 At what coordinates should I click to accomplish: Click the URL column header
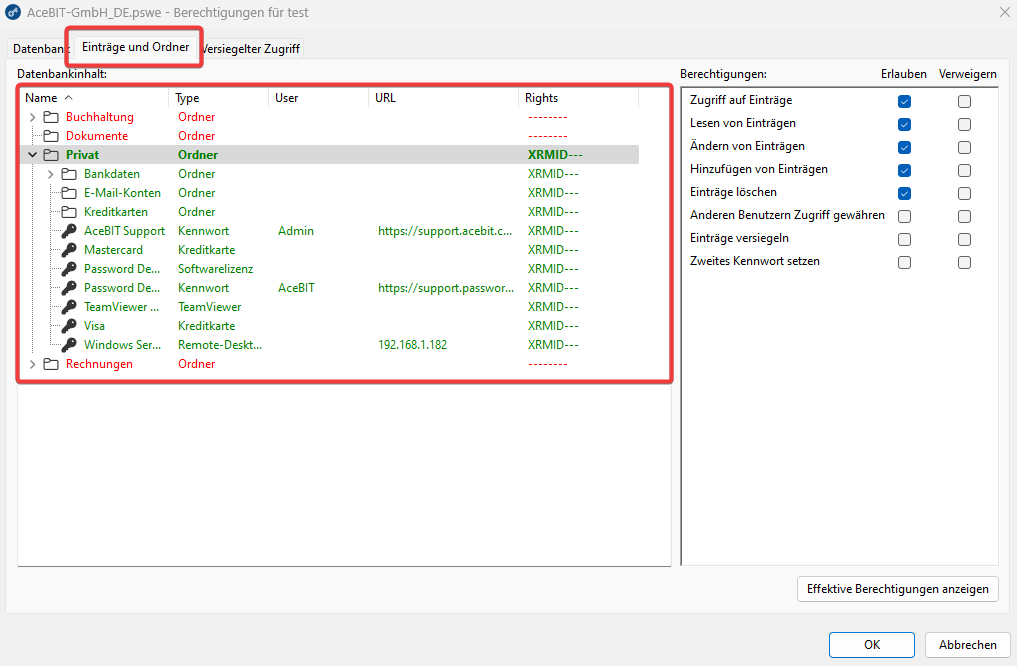pyautogui.click(x=444, y=98)
